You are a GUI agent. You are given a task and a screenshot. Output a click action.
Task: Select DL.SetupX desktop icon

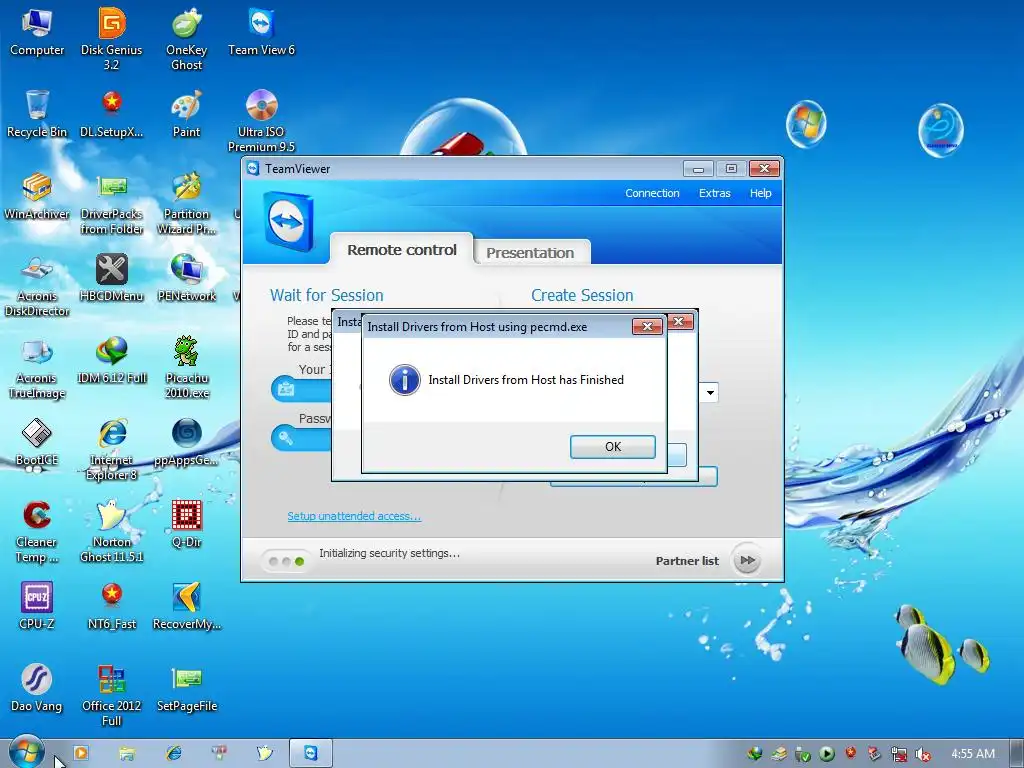point(112,114)
